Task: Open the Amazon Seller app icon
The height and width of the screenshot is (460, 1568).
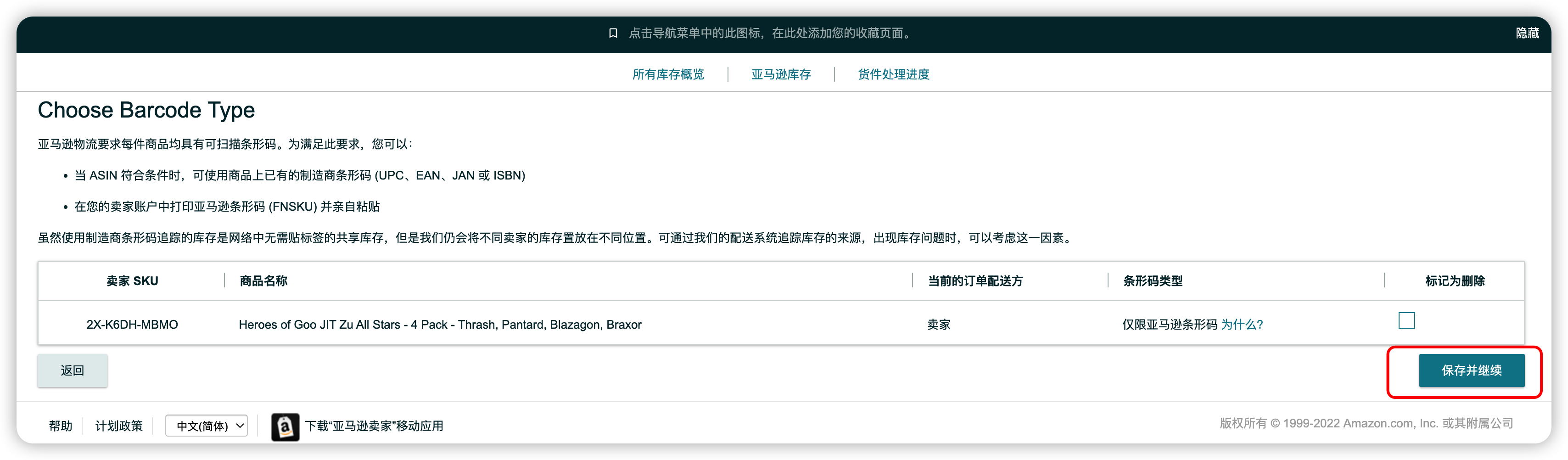Action: (285, 426)
